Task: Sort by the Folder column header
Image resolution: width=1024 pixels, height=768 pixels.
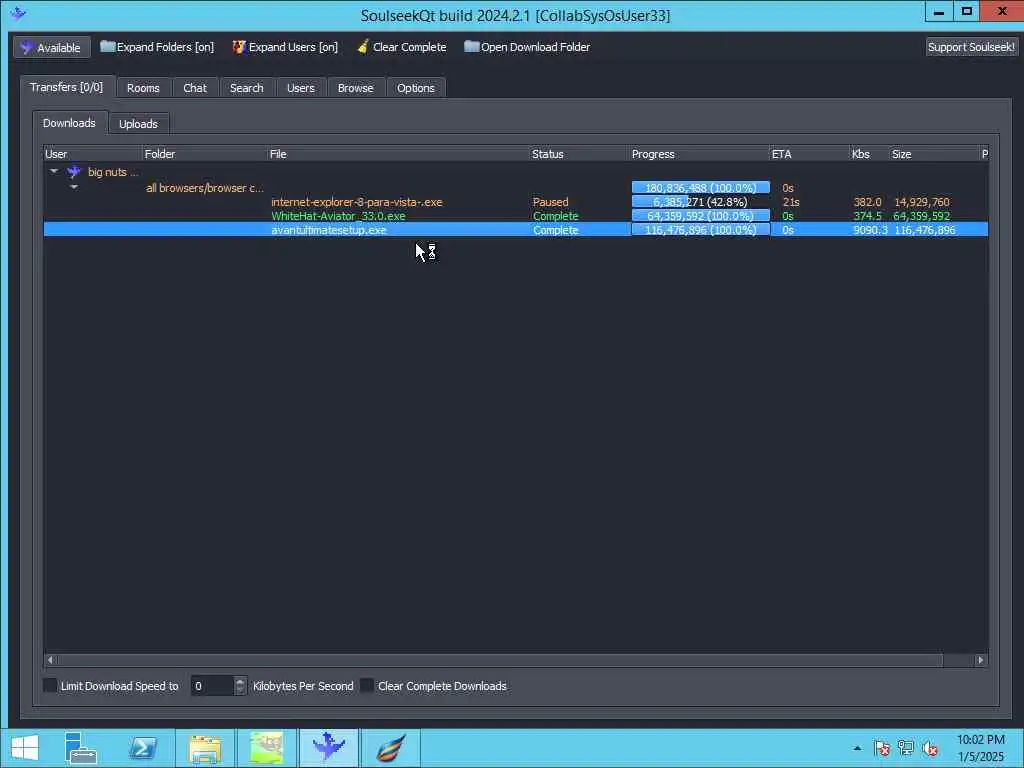Action: pyautogui.click(x=204, y=154)
